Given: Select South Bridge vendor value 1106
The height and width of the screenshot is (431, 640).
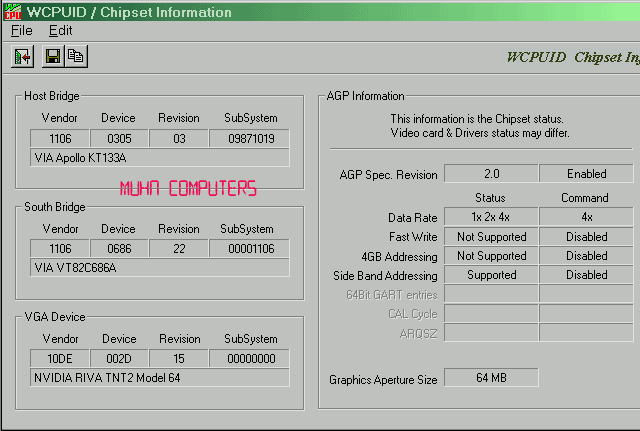Looking at the screenshot, I should coord(60,249).
